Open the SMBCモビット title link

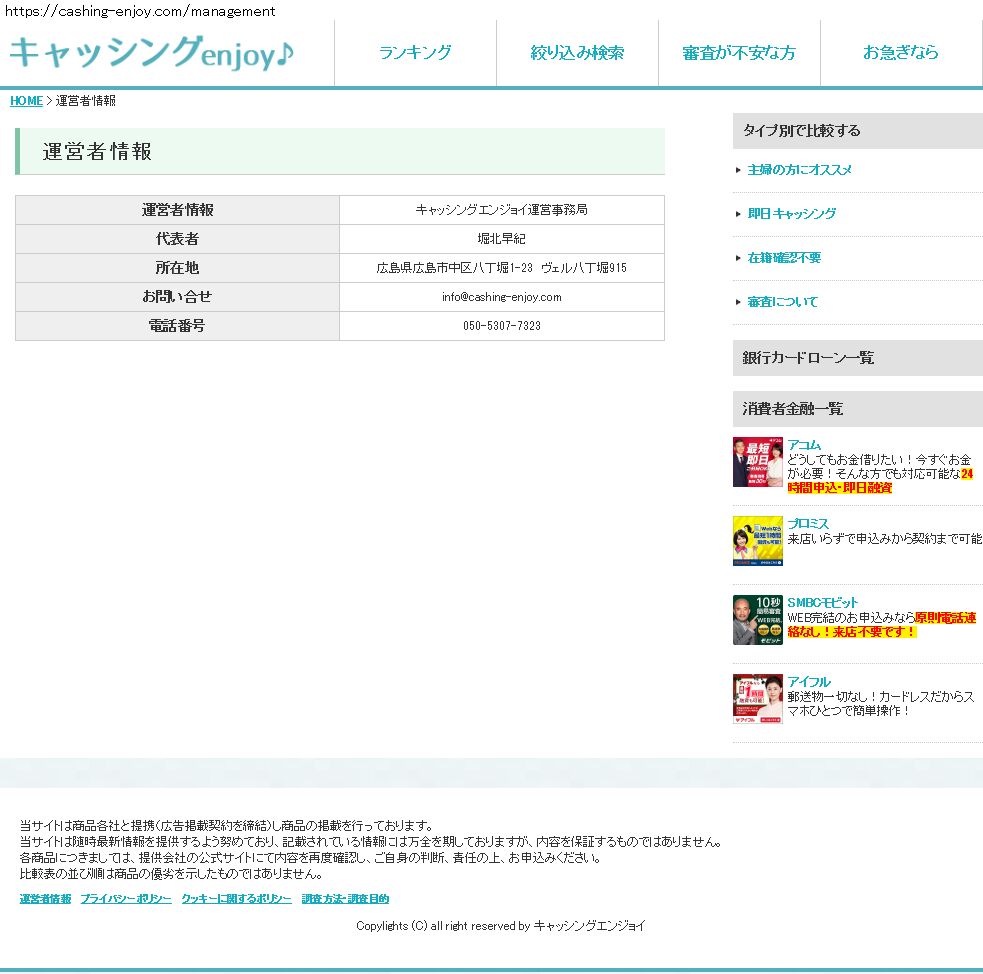tap(822, 602)
